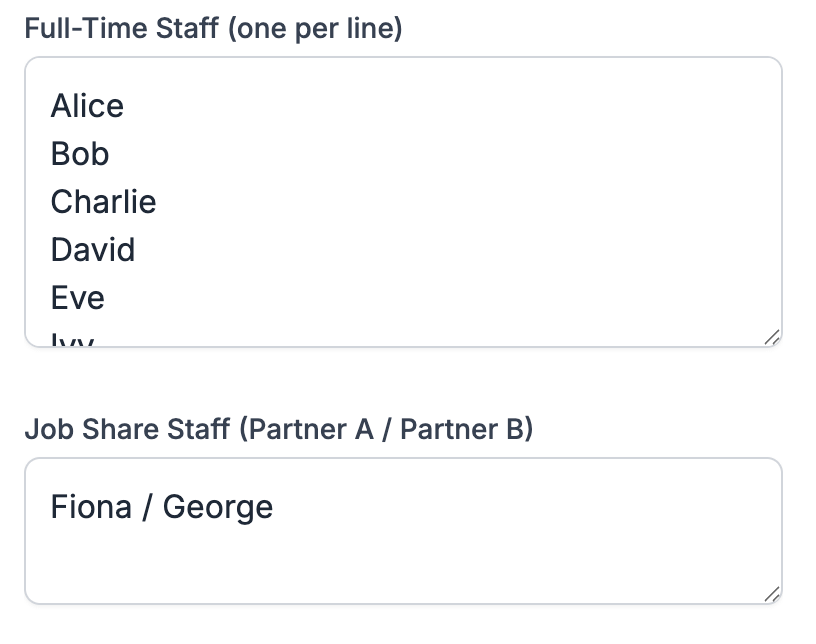This screenshot has width=816, height=644.
Task: Click the slash between Fiona and George
Action: (147, 507)
